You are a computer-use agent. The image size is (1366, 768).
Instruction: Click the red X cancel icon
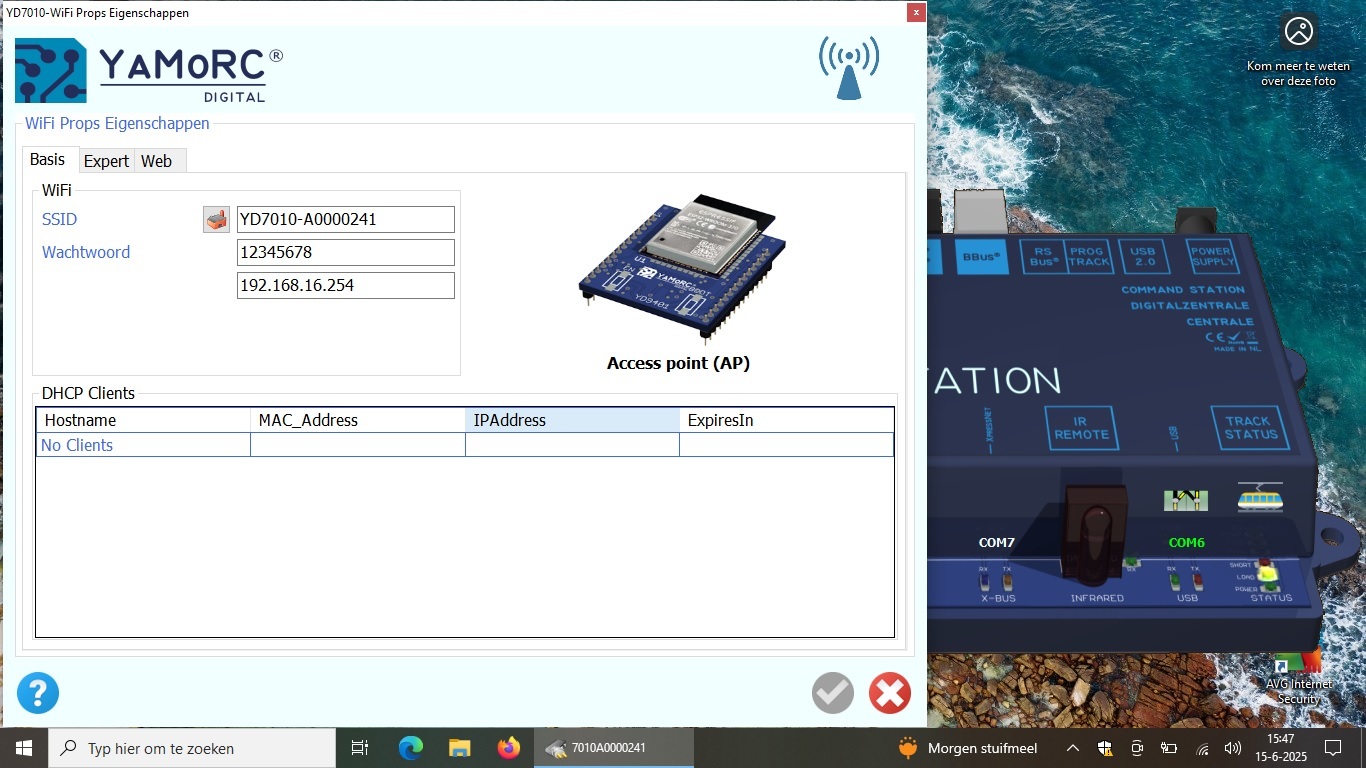(x=889, y=693)
